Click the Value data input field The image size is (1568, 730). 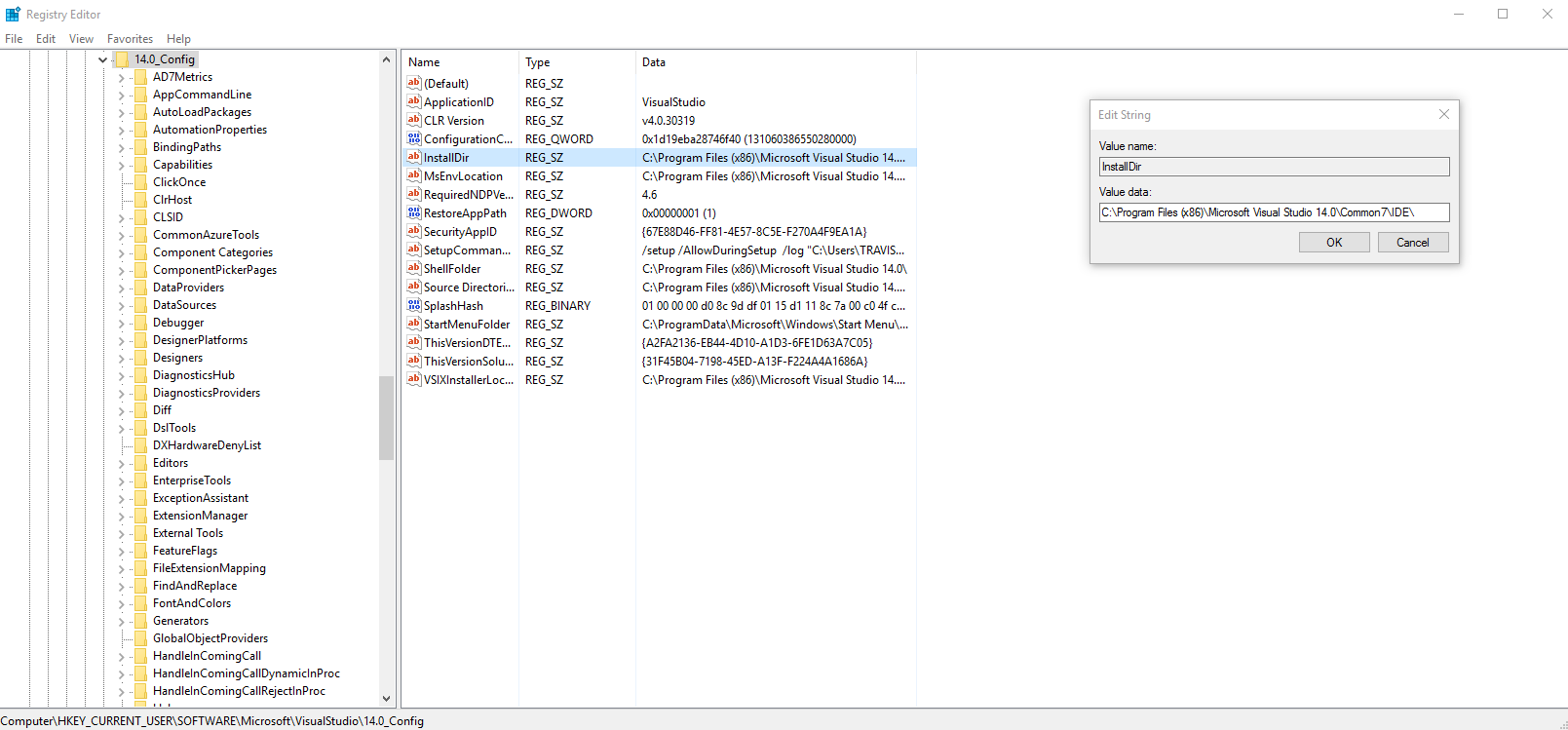coord(1274,212)
